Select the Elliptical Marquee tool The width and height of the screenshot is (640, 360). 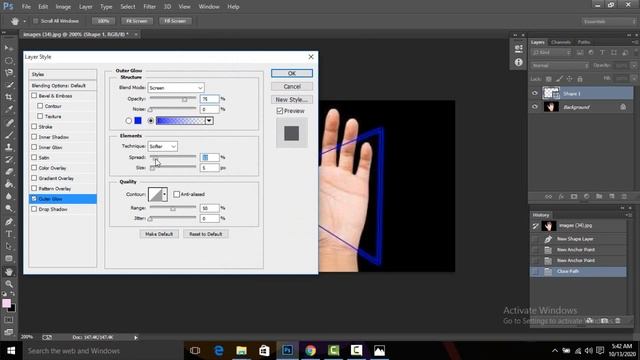click(x=9, y=60)
